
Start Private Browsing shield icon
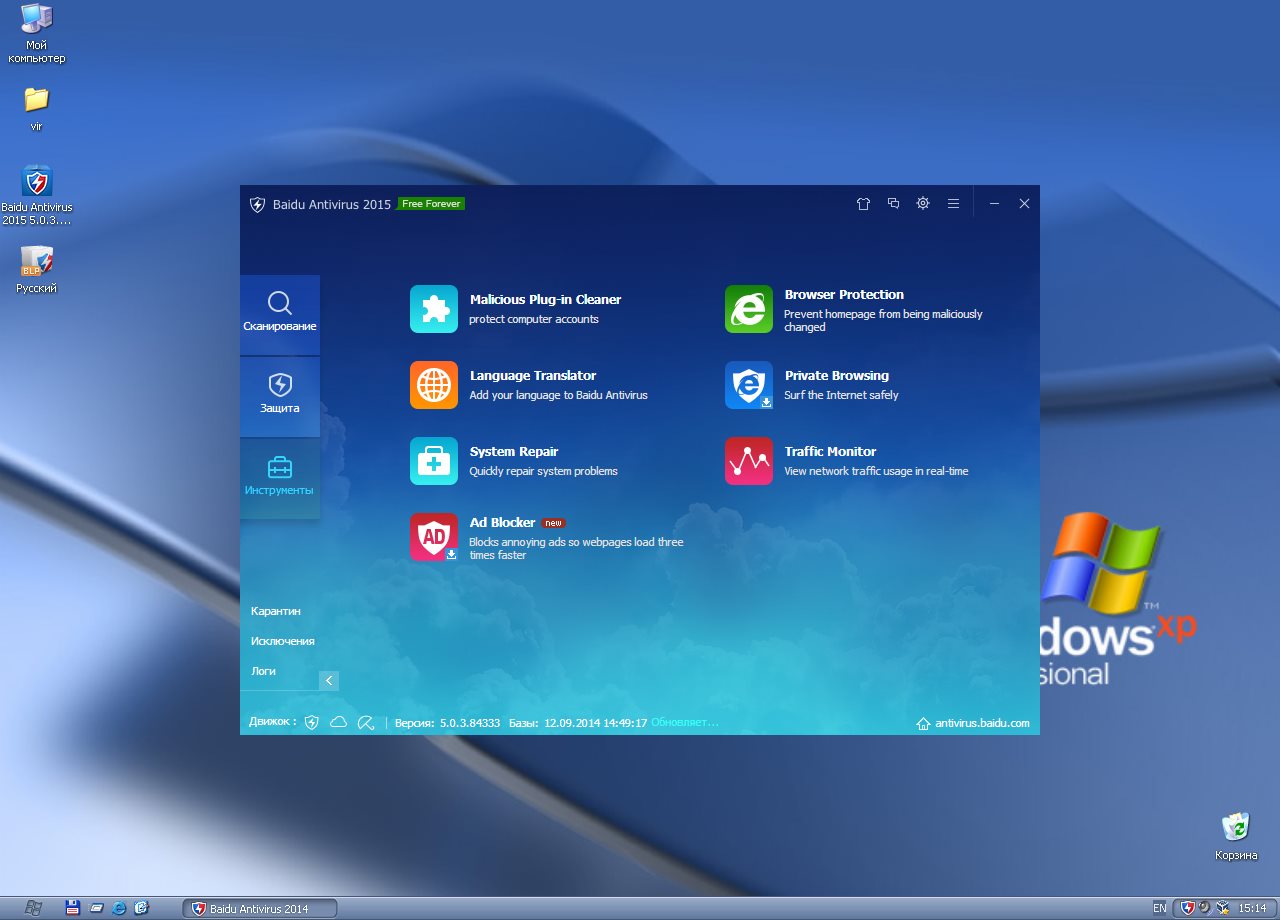click(x=749, y=385)
